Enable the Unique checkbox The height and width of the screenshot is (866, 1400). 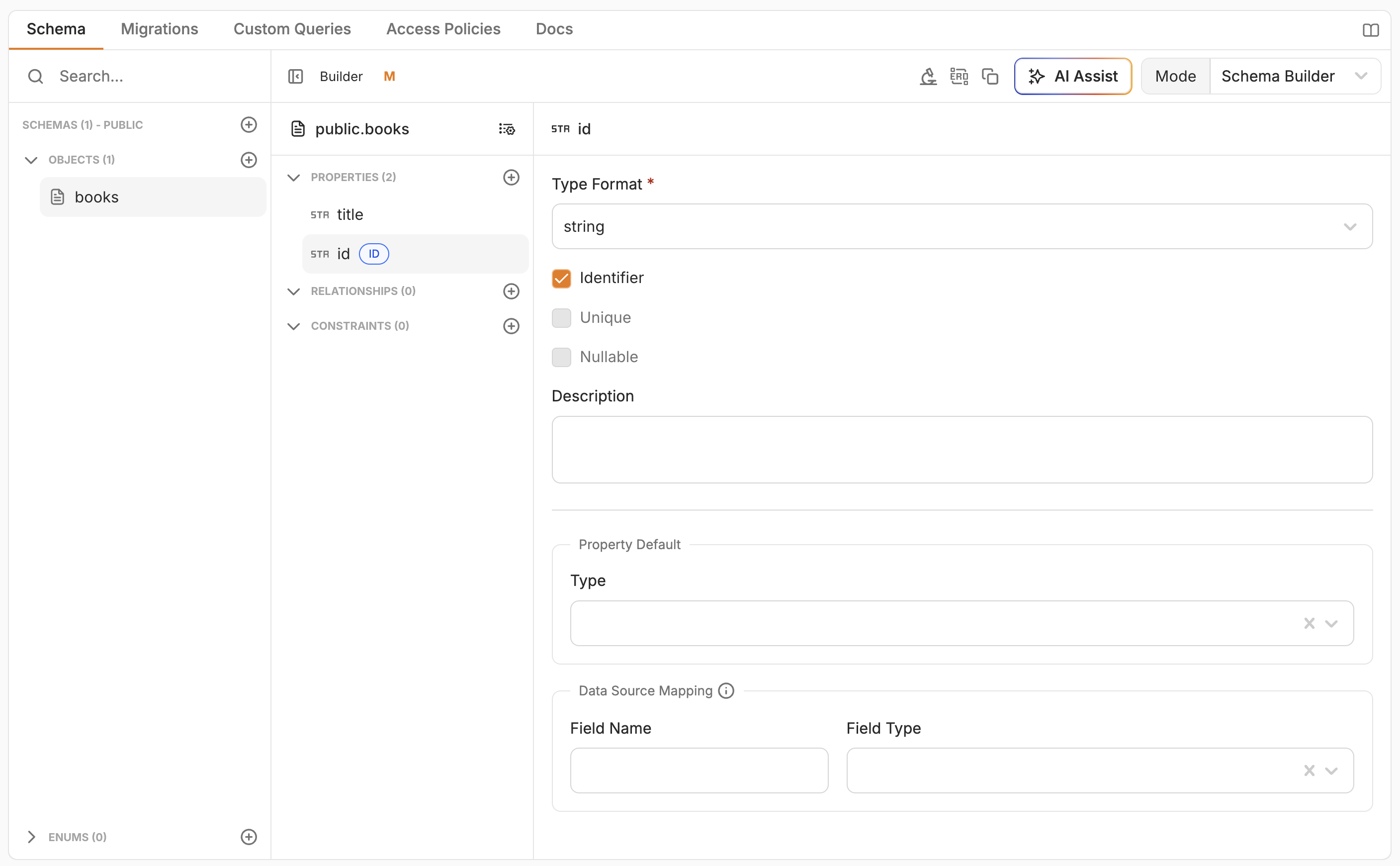[x=561, y=318]
